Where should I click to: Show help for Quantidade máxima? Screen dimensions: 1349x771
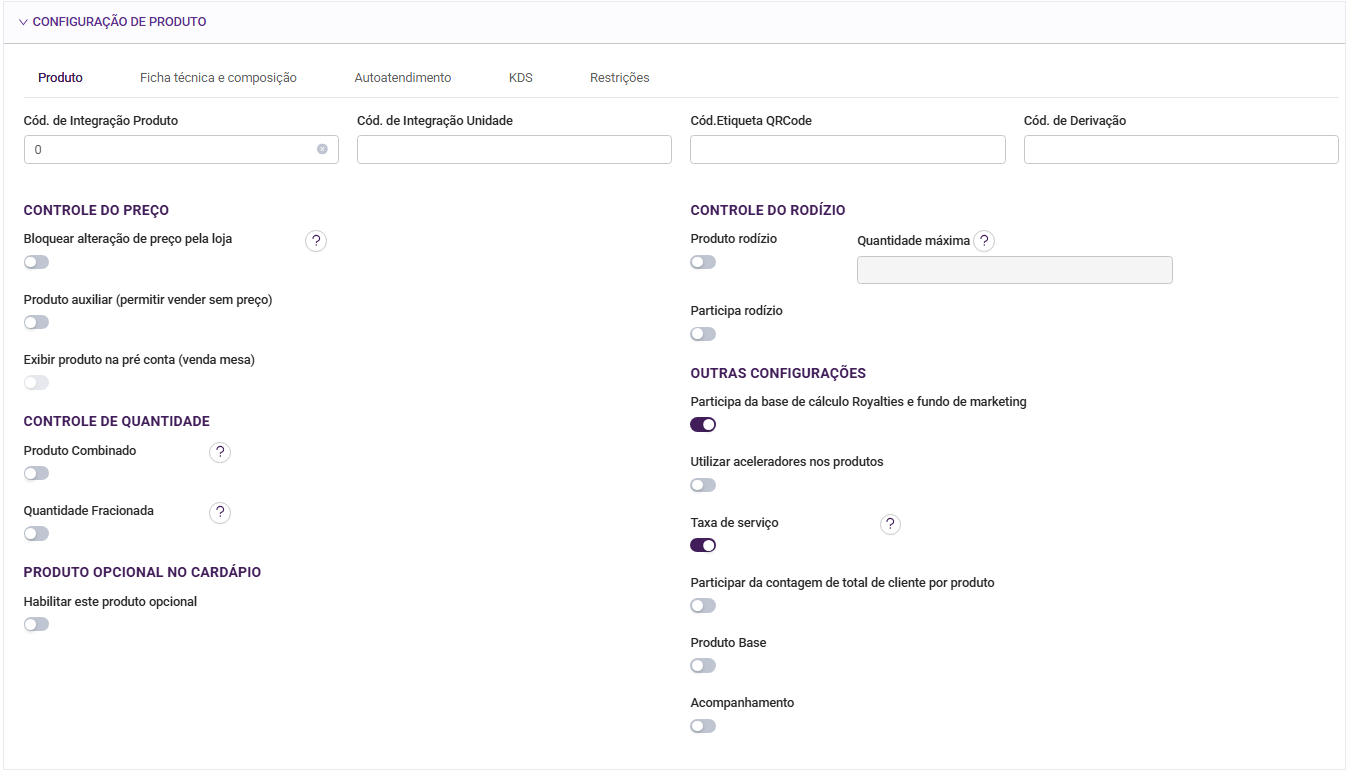984,241
